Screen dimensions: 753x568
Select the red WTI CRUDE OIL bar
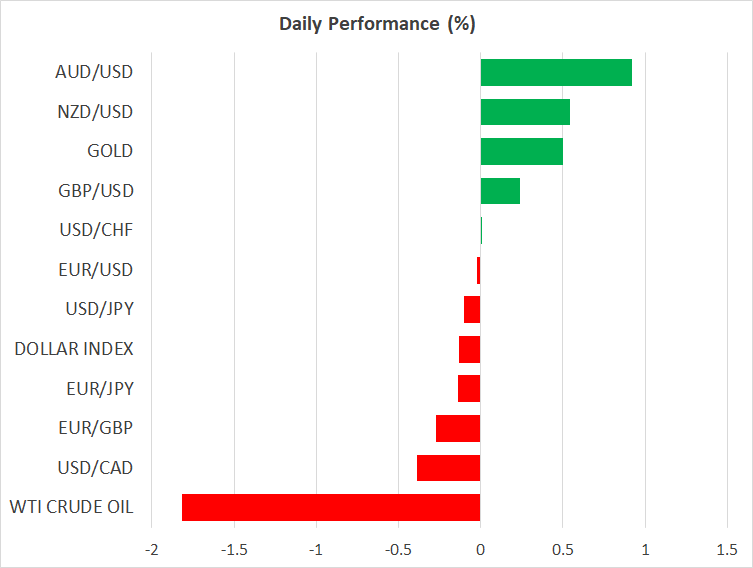pyautogui.click(x=331, y=507)
